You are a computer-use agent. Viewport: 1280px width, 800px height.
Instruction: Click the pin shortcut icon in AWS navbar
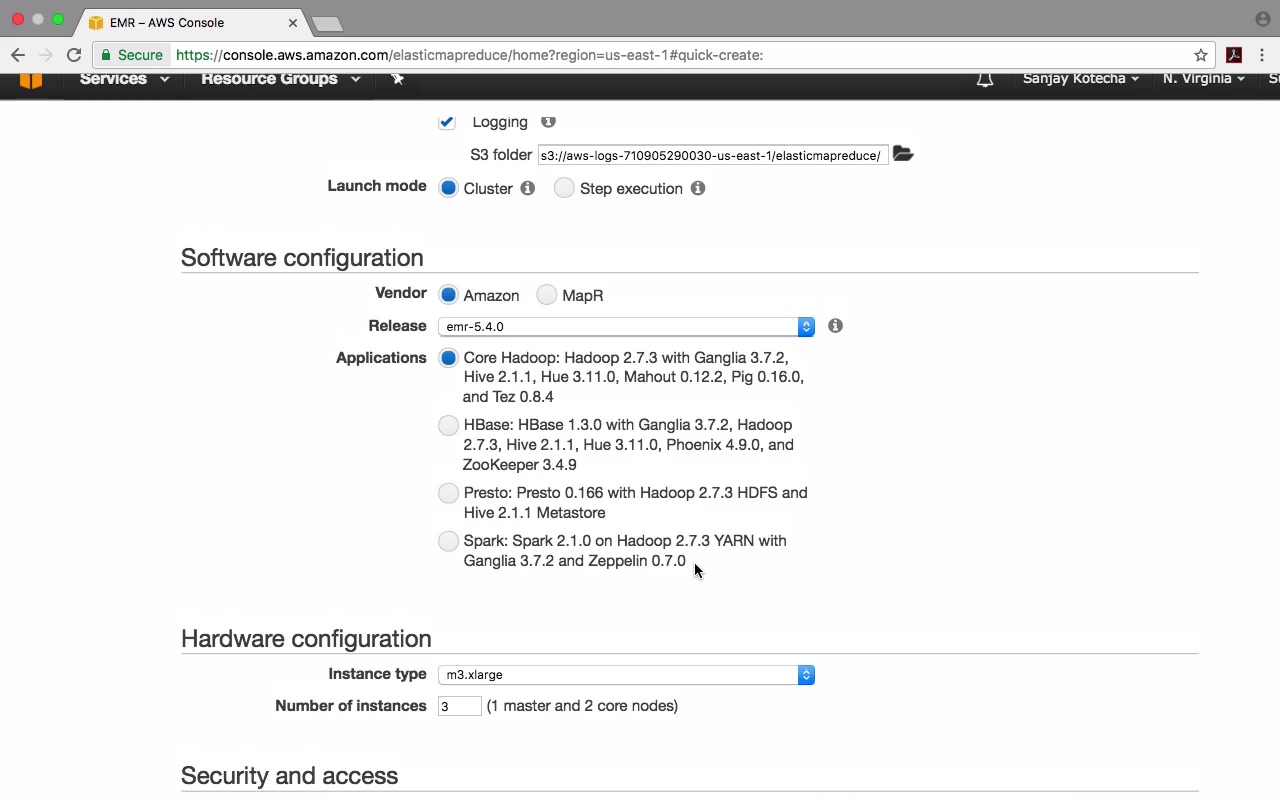397,79
